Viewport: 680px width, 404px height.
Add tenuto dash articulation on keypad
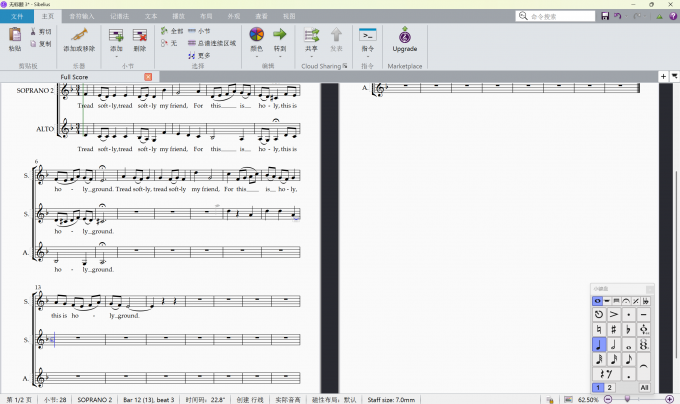644,314
